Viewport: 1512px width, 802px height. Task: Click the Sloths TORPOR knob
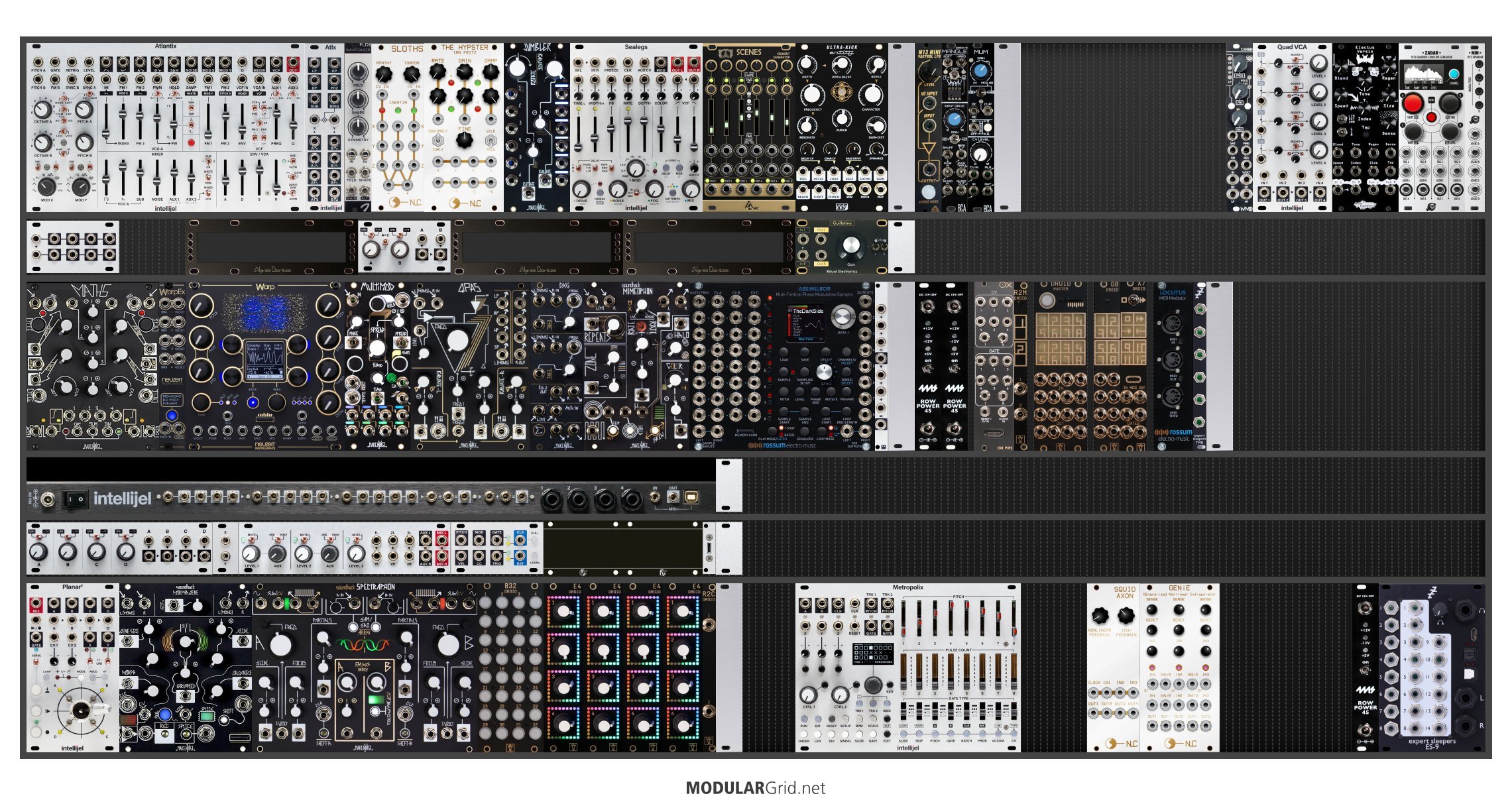coord(412,74)
